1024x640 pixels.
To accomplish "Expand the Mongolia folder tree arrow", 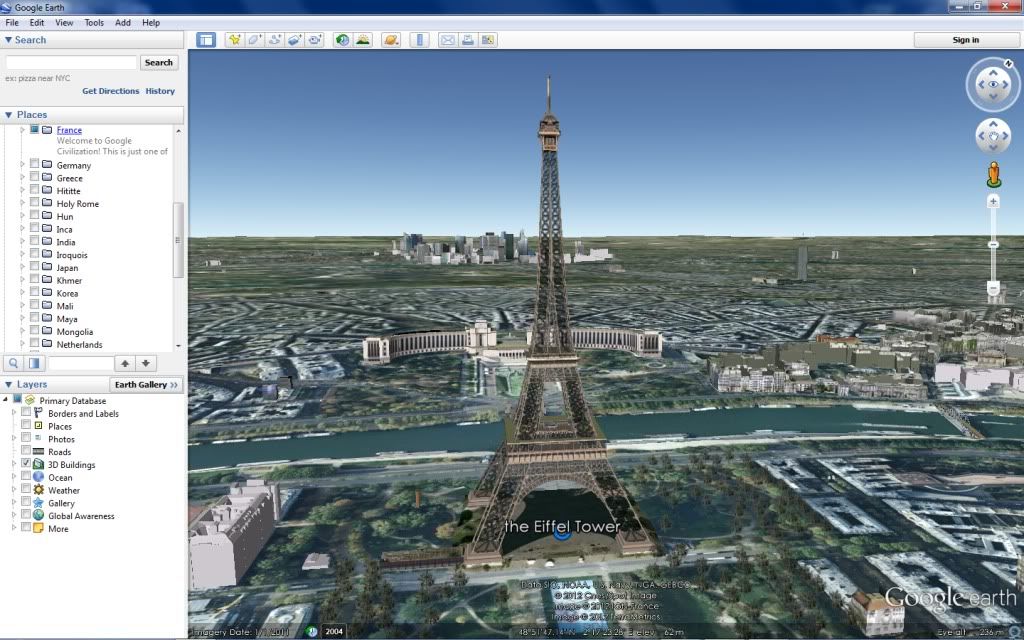I will pos(22,331).
